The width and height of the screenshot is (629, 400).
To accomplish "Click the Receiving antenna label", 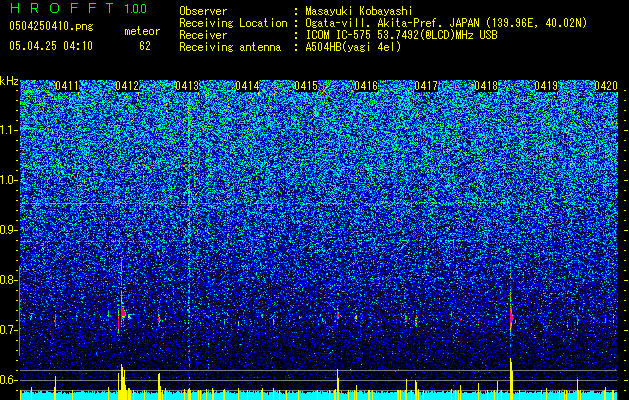I will [x=230, y=47].
